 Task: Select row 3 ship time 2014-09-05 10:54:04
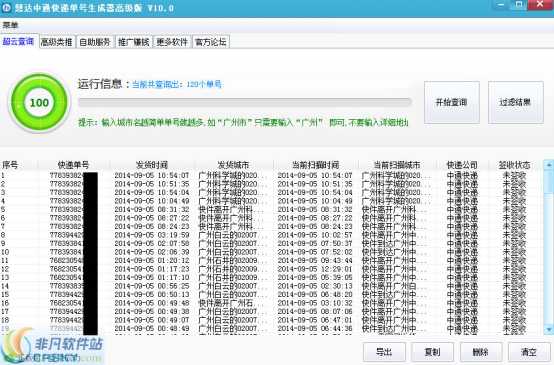[152, 192]
